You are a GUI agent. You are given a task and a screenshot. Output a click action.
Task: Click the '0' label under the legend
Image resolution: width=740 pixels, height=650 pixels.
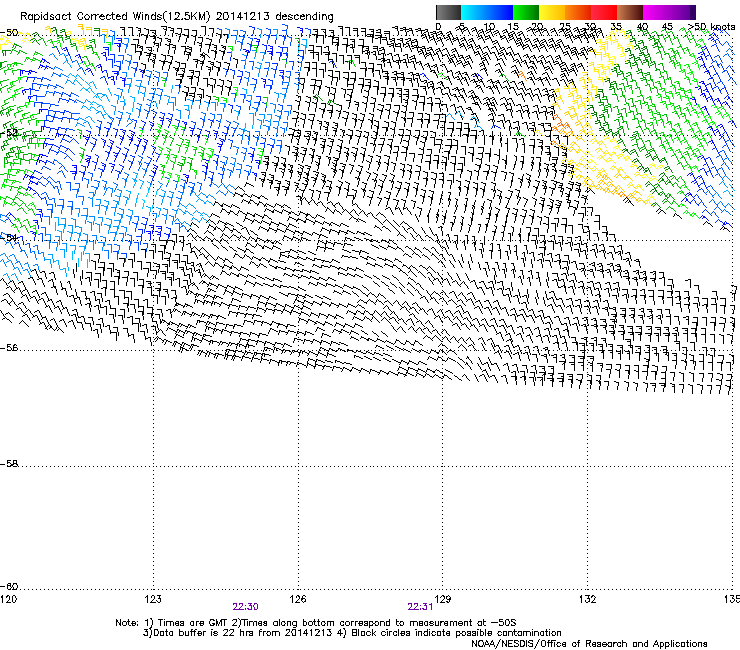[438, 27]
